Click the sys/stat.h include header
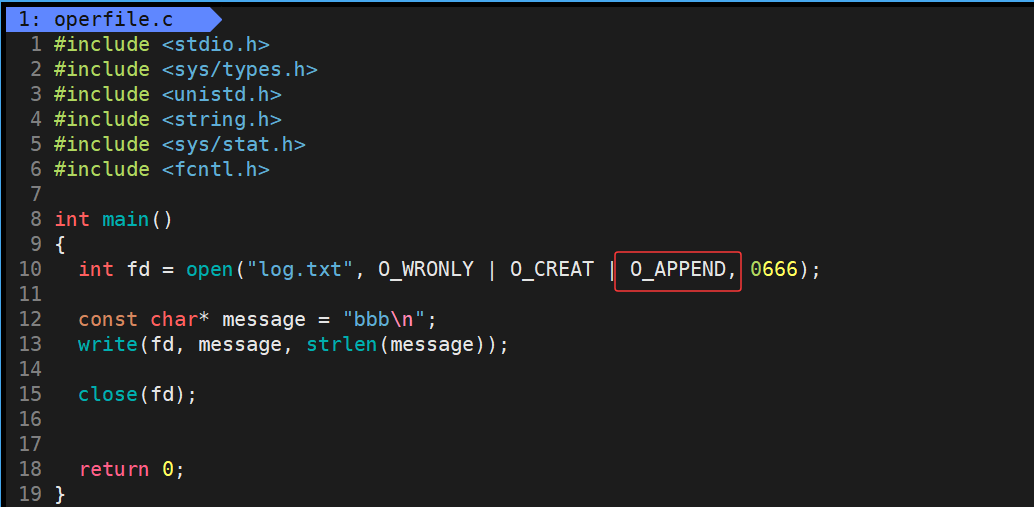 233,144
